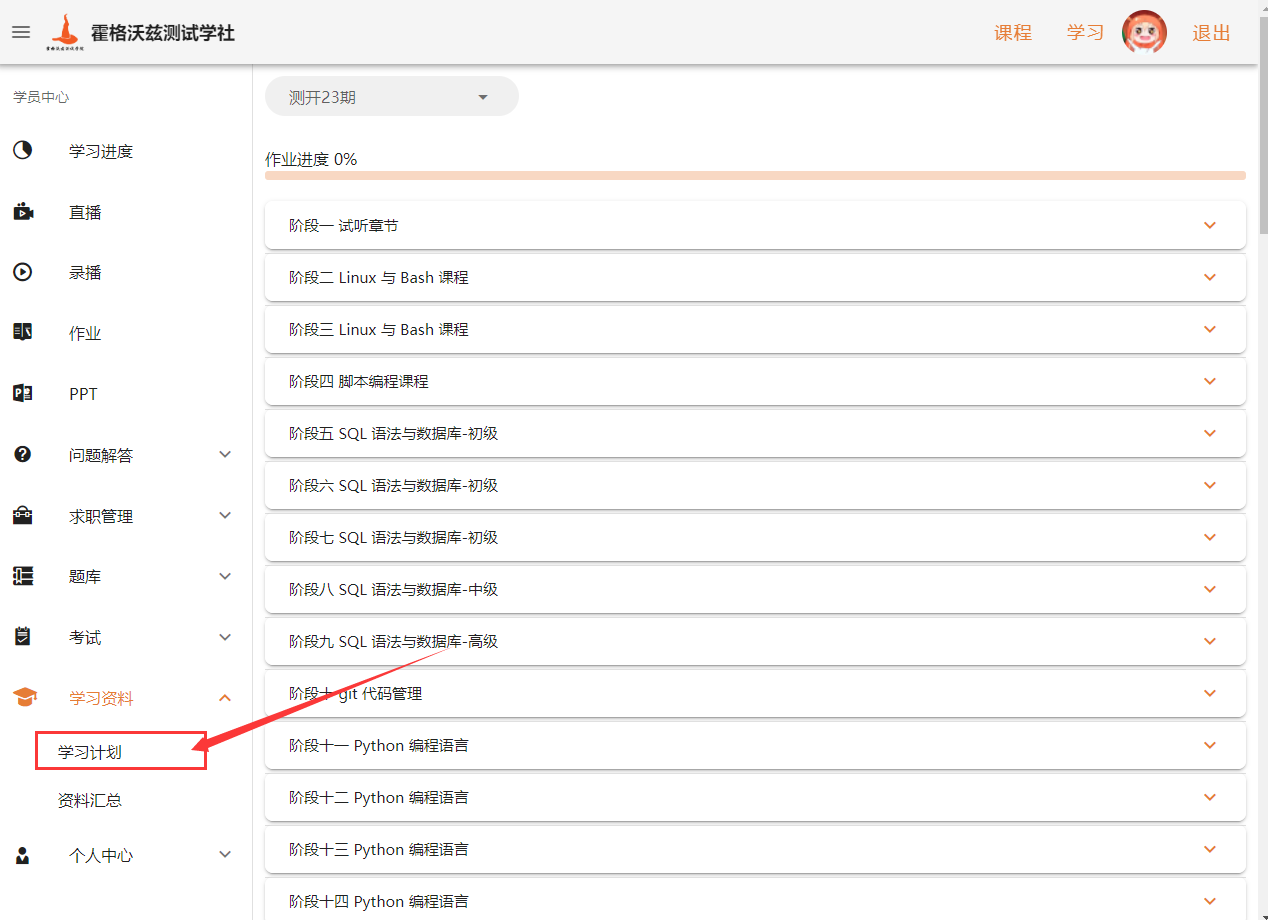Click the 阶段九 SQL 语法与数据库-高级 title

[x=393, y=642]
